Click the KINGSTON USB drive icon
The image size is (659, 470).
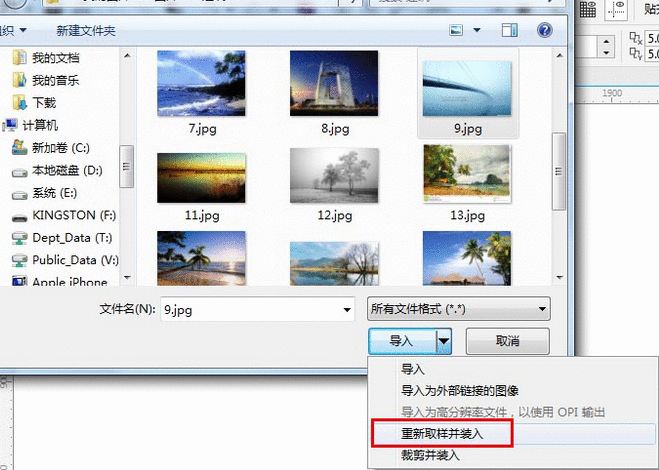pyautogui.click(x=19, y=218)
